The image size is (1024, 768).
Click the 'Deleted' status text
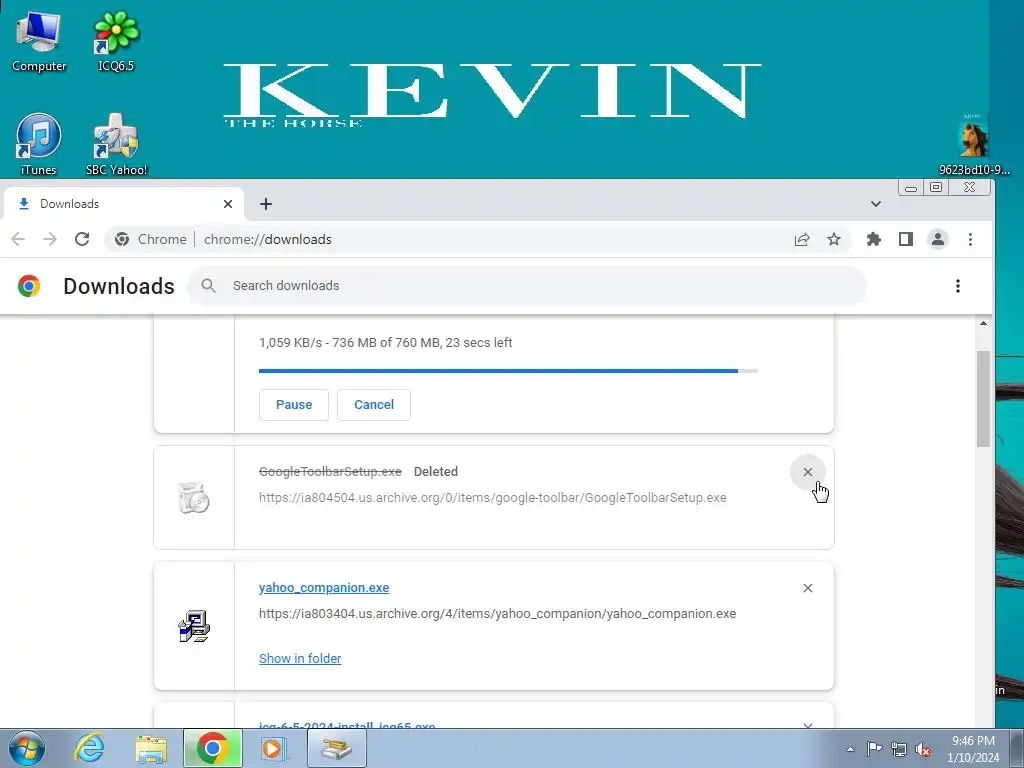point(436,472)
